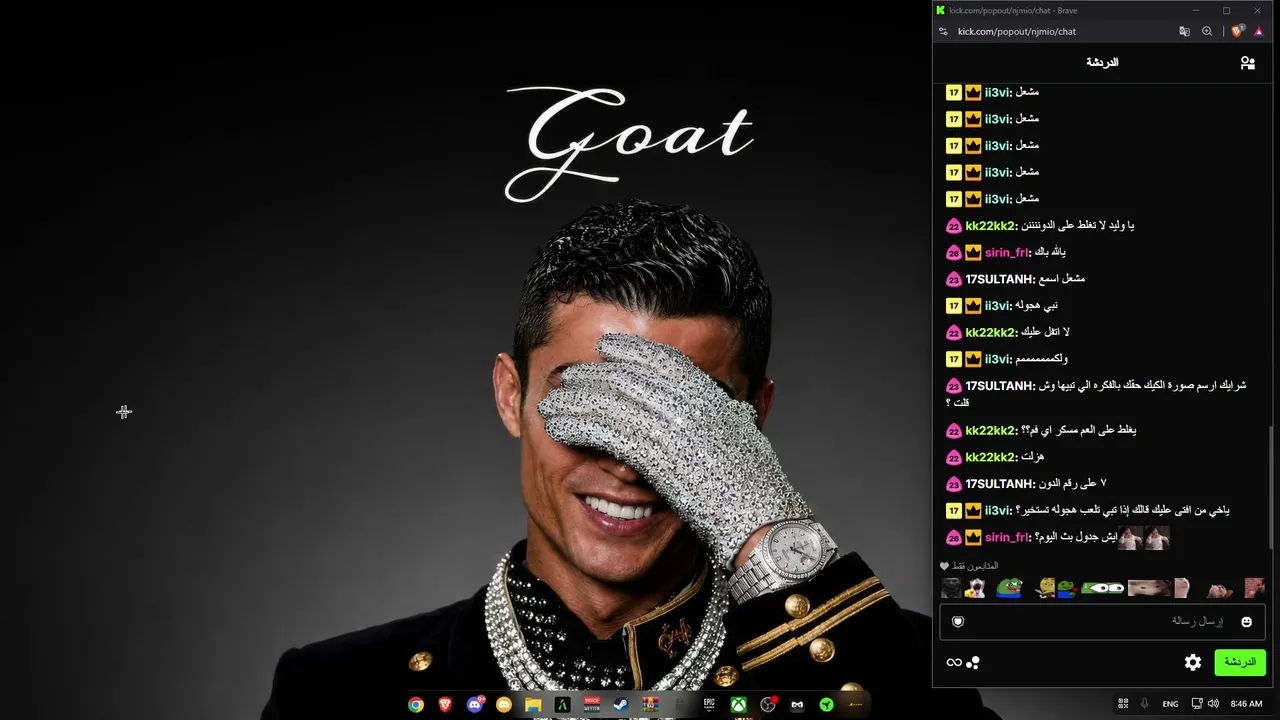Click sirin_frl username on the emote message
Image resolution: width=1280 pixels, height=720 pixels.
pyautogui.click(x=1007, y=537)
